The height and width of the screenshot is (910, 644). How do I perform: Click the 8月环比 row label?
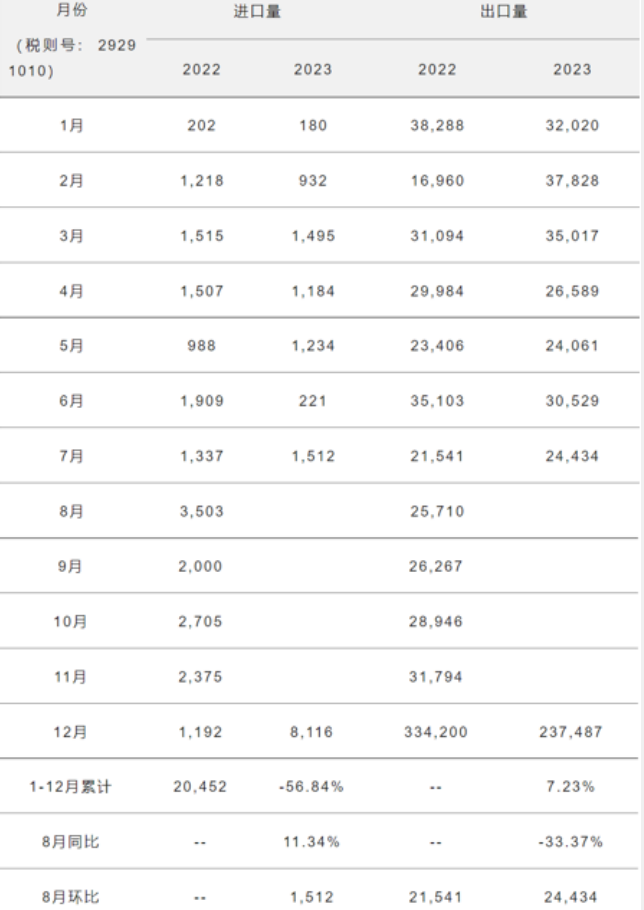pos(70,897)
